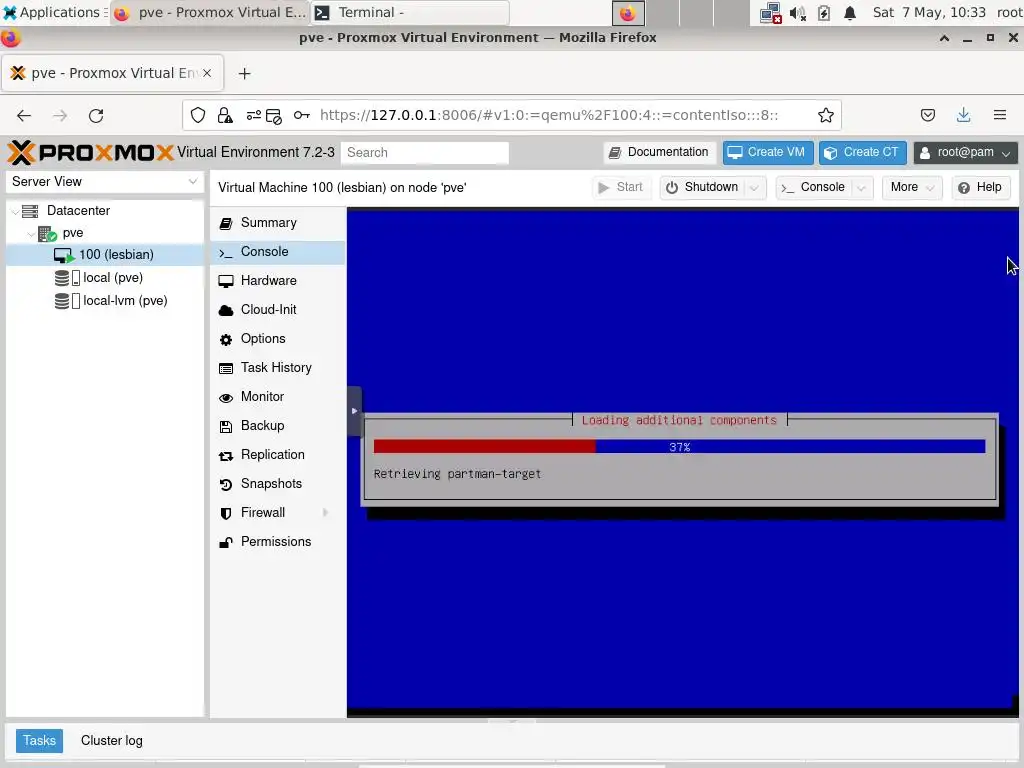This screenshot has height=768, width=1024.
Task: Click the Proxmox logo
Action: click(x=90, y=152)
